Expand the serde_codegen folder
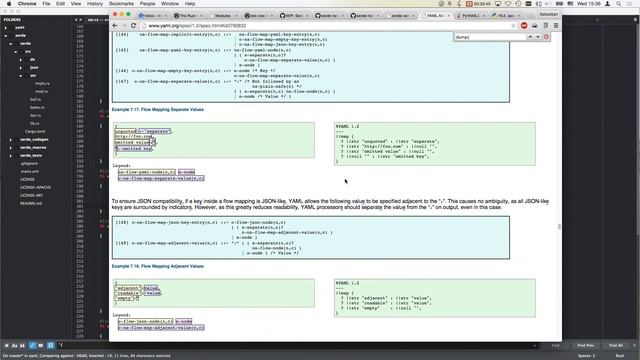The image size is (640, 360). [11, 140]
